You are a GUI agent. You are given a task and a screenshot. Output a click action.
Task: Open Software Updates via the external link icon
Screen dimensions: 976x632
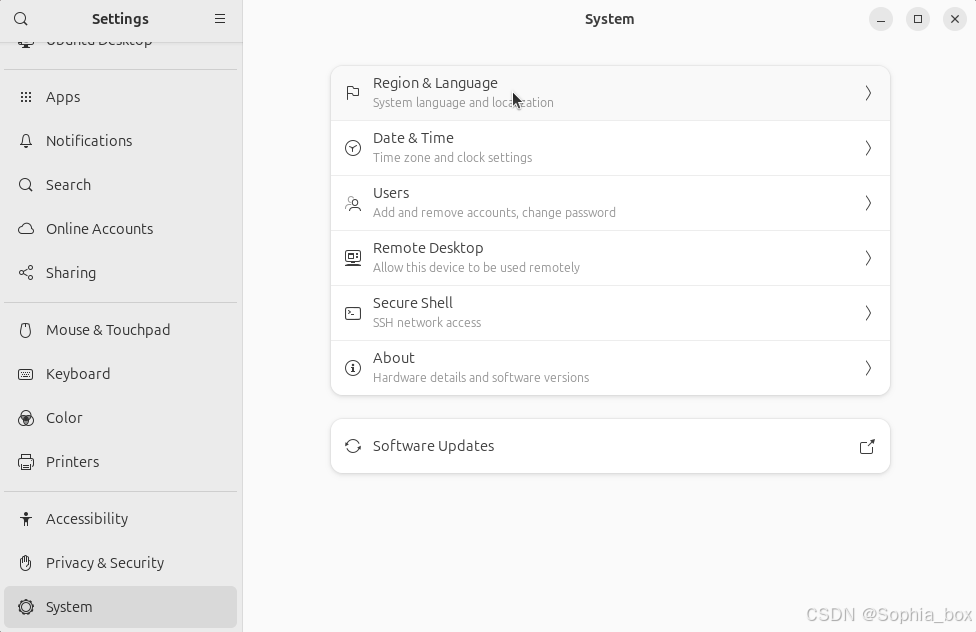click(x=867, y=446)
